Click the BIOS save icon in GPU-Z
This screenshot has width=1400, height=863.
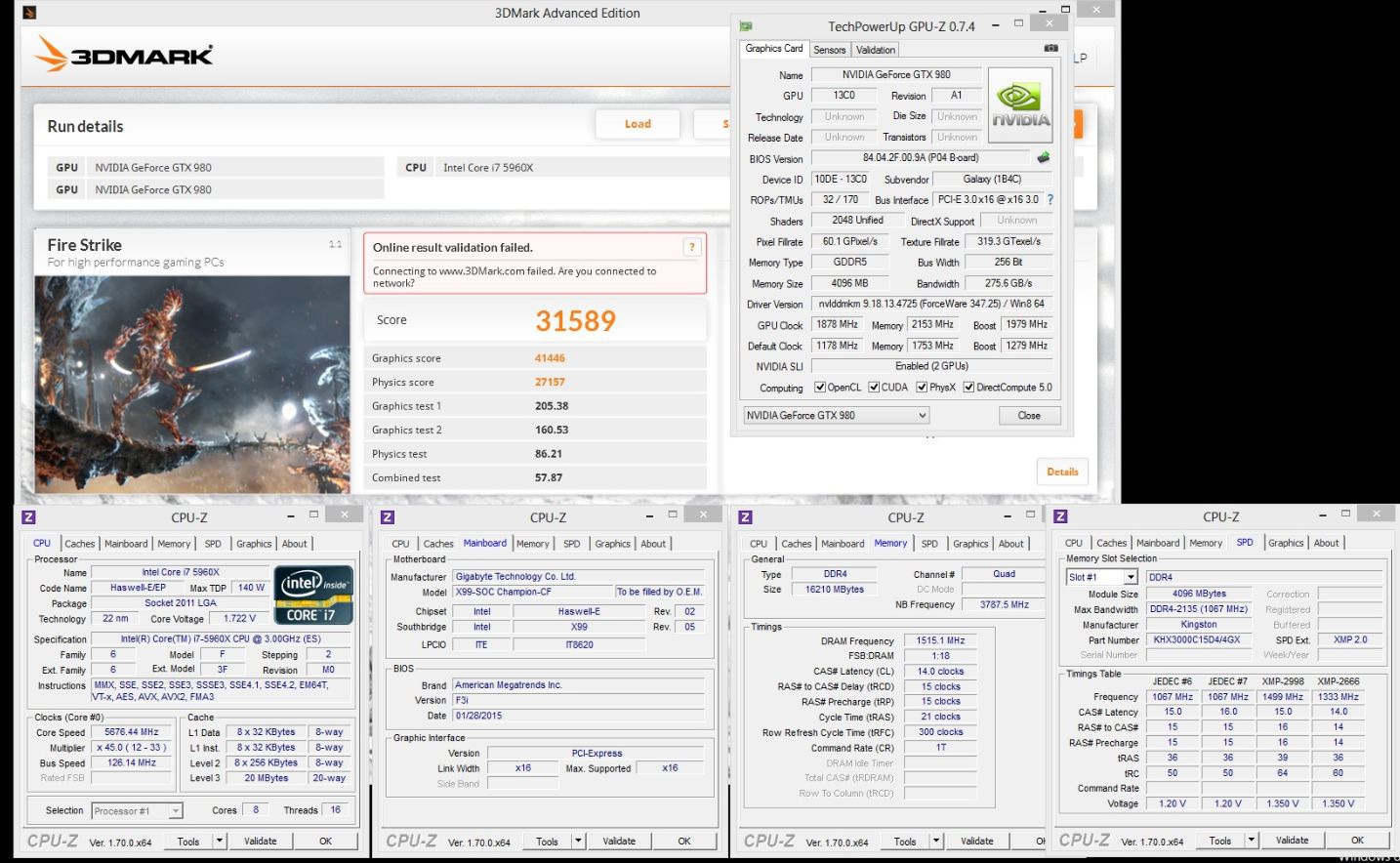tap(1044, 157)
